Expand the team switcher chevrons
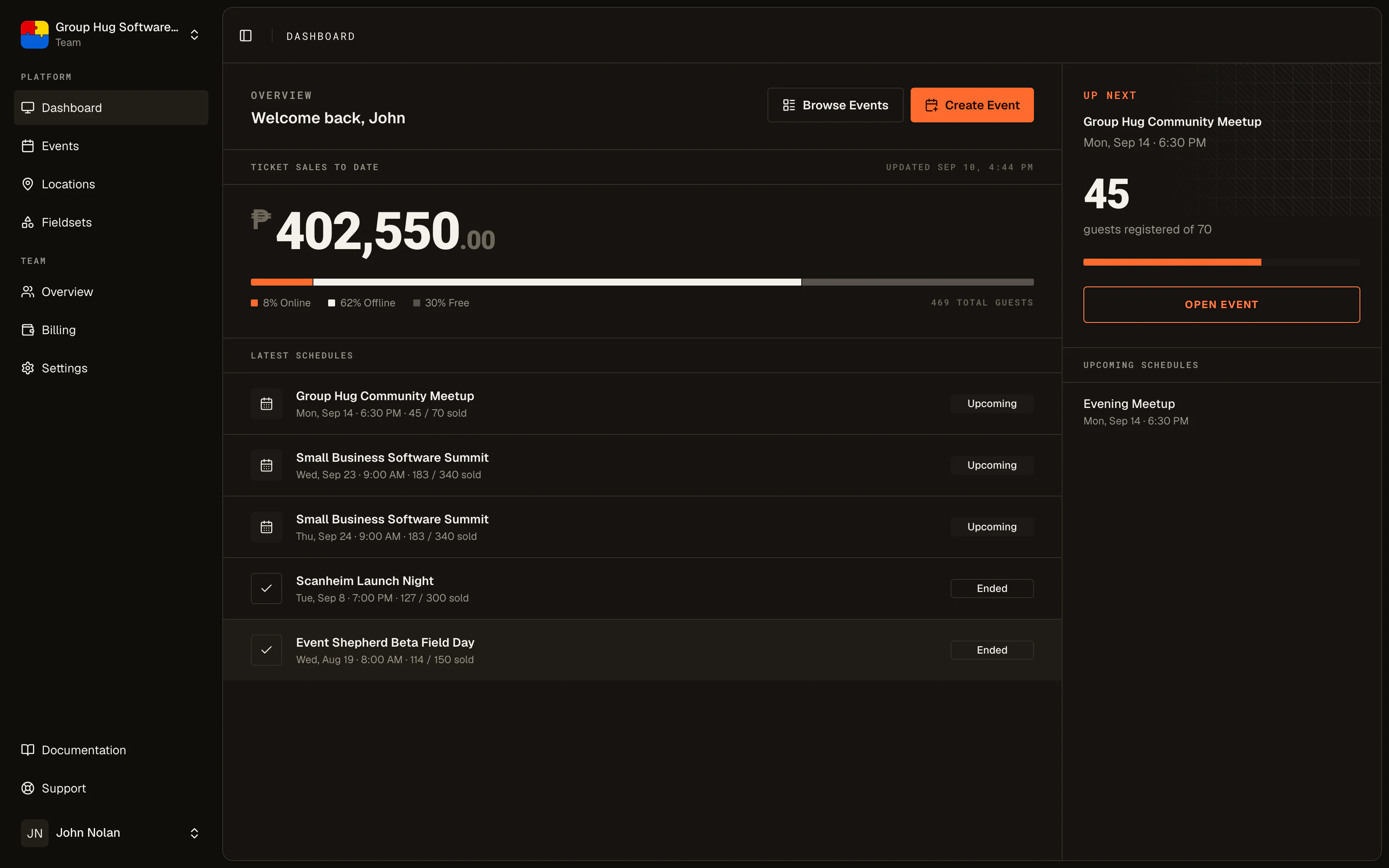This screenshot has width=1389, height=868. point(194,34)
